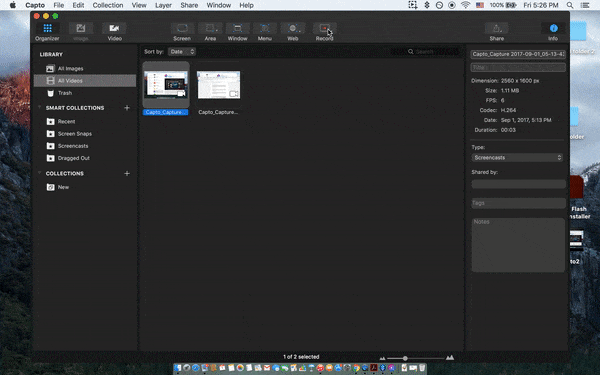Open Notification Center icon
The image size is (600, 375).
coord(585,5)
